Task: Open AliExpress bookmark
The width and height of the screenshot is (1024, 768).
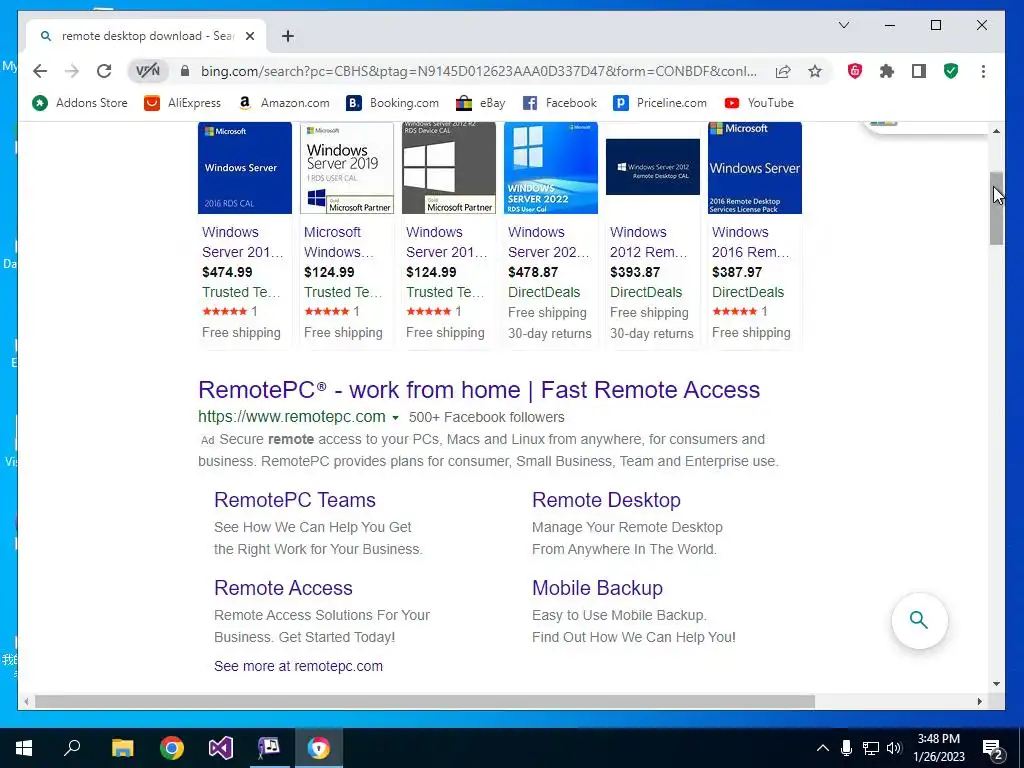Action: [183, 103]
